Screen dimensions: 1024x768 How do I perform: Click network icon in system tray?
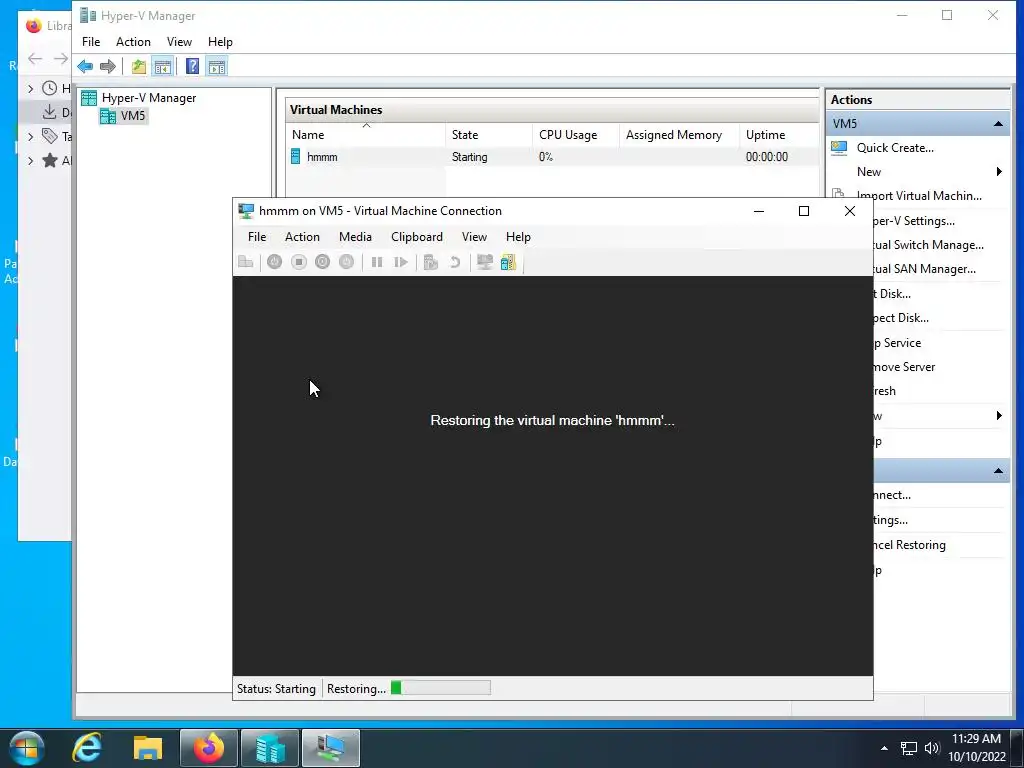click(908, 748)
